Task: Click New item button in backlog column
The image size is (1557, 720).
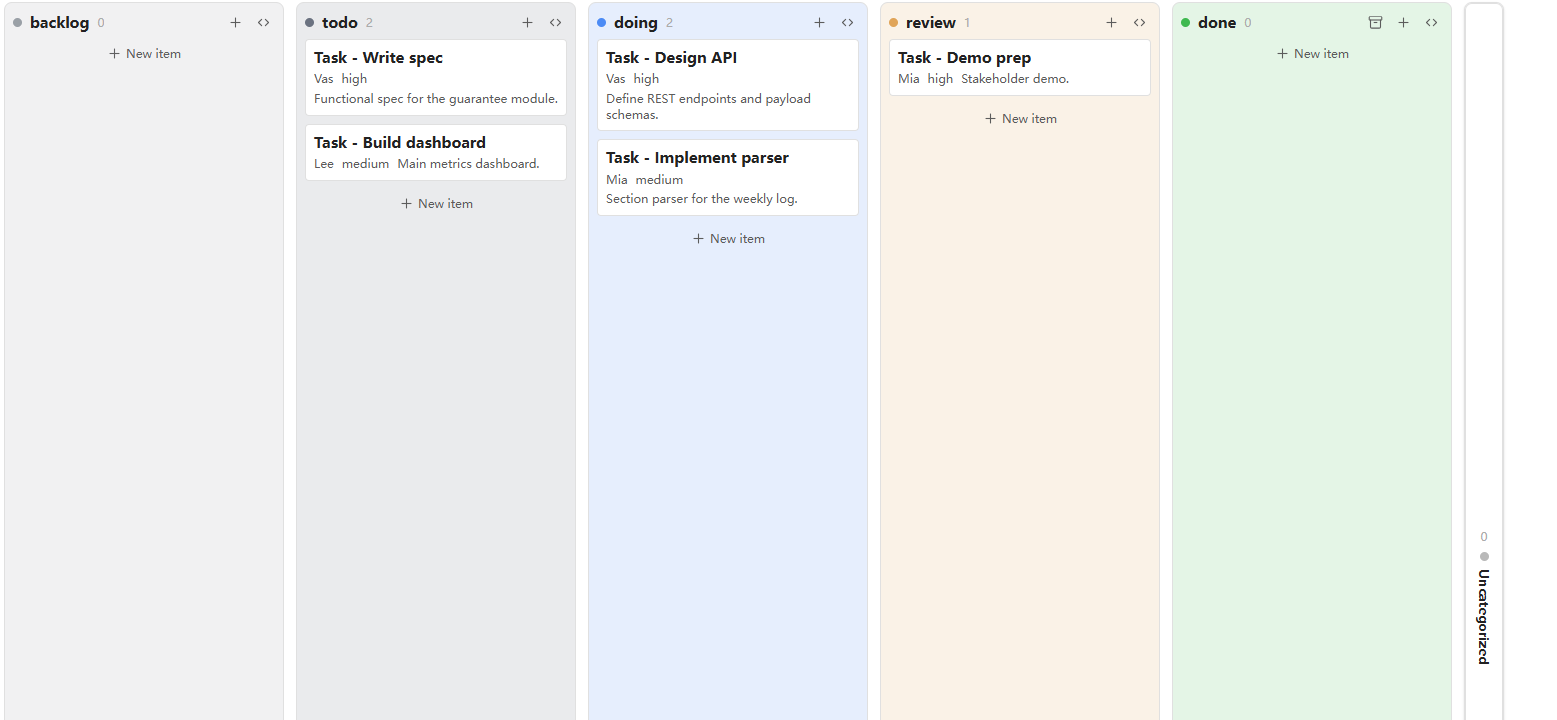Action: 144,54
